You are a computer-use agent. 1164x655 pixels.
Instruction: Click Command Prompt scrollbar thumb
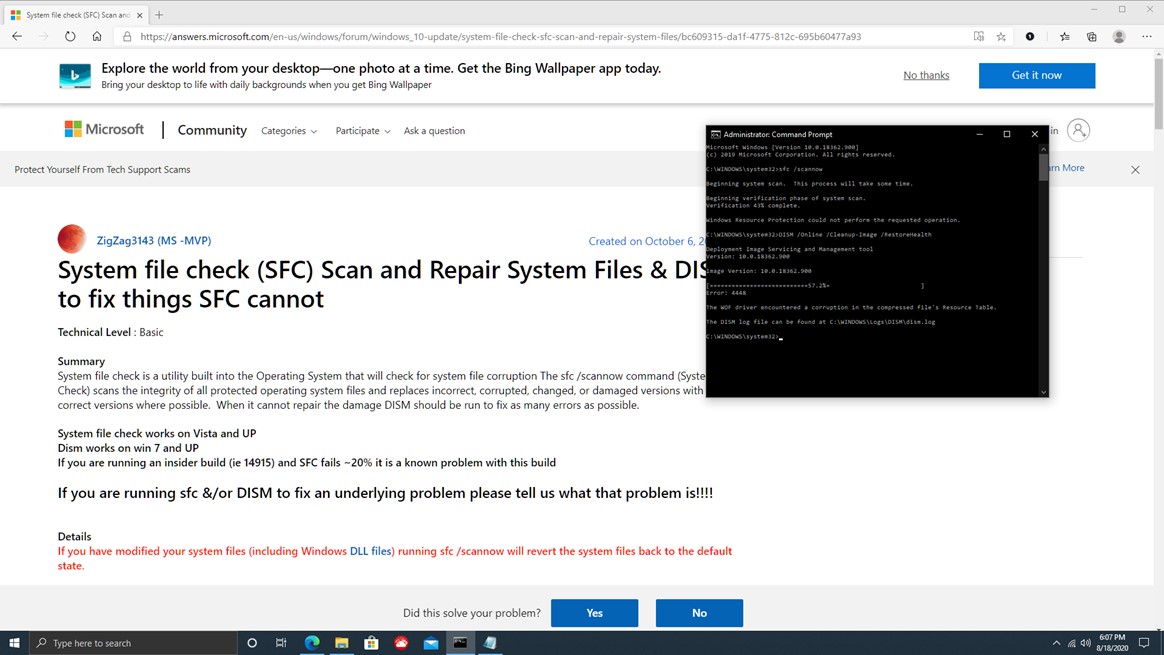1043,167
